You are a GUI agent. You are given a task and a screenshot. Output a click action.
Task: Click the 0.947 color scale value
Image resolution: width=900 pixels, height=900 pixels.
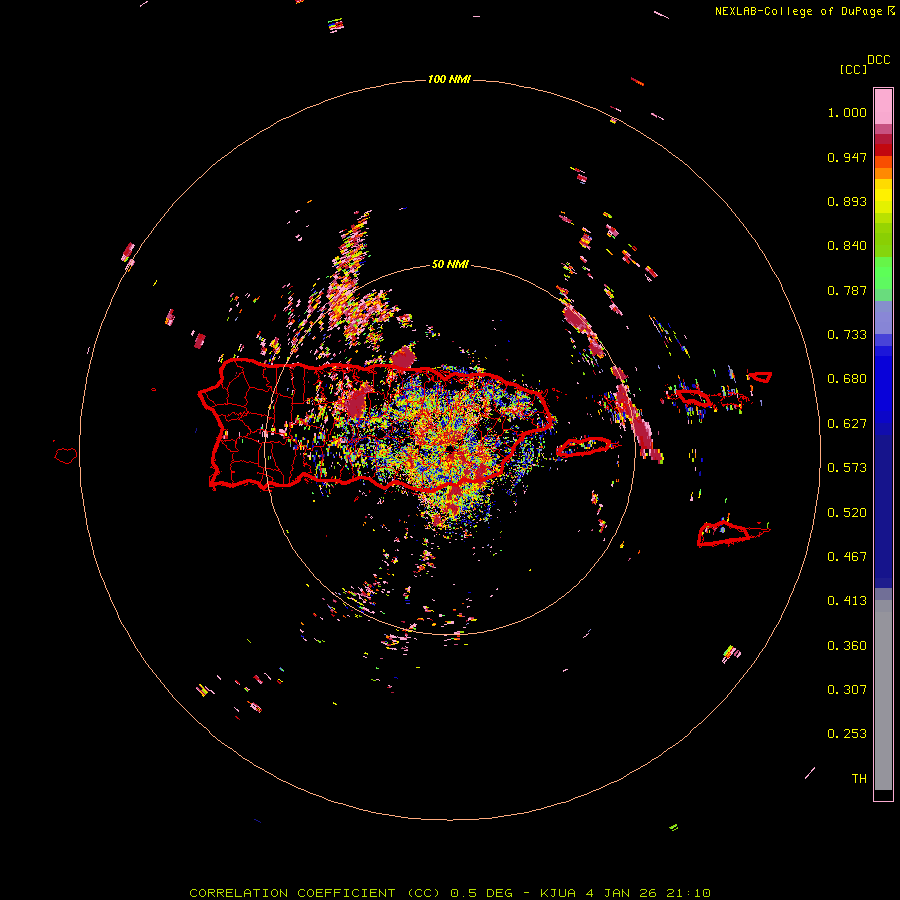847,157
